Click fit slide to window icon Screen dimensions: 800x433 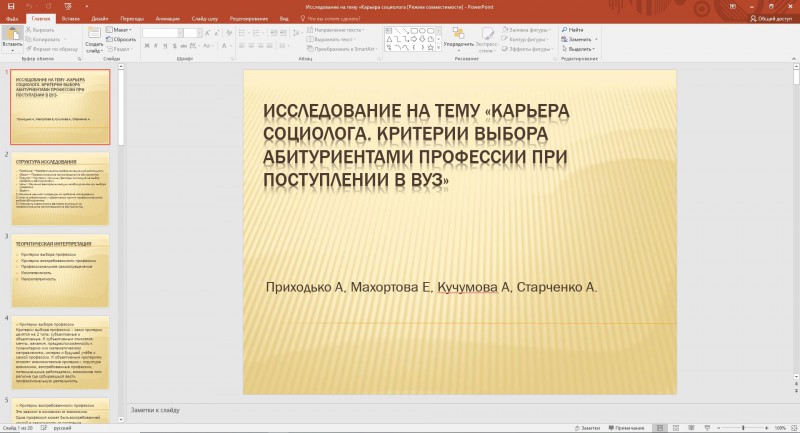pyautogui.click(x=793, y=428)
